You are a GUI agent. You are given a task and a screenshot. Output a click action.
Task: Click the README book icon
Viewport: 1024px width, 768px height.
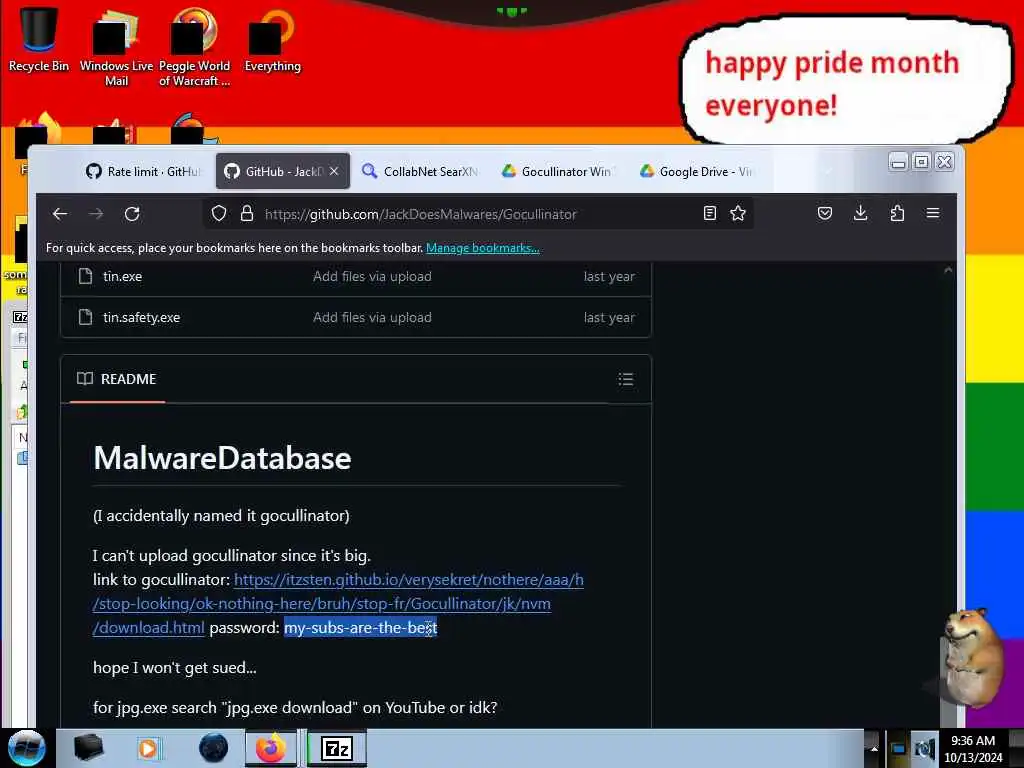(85, 379)
